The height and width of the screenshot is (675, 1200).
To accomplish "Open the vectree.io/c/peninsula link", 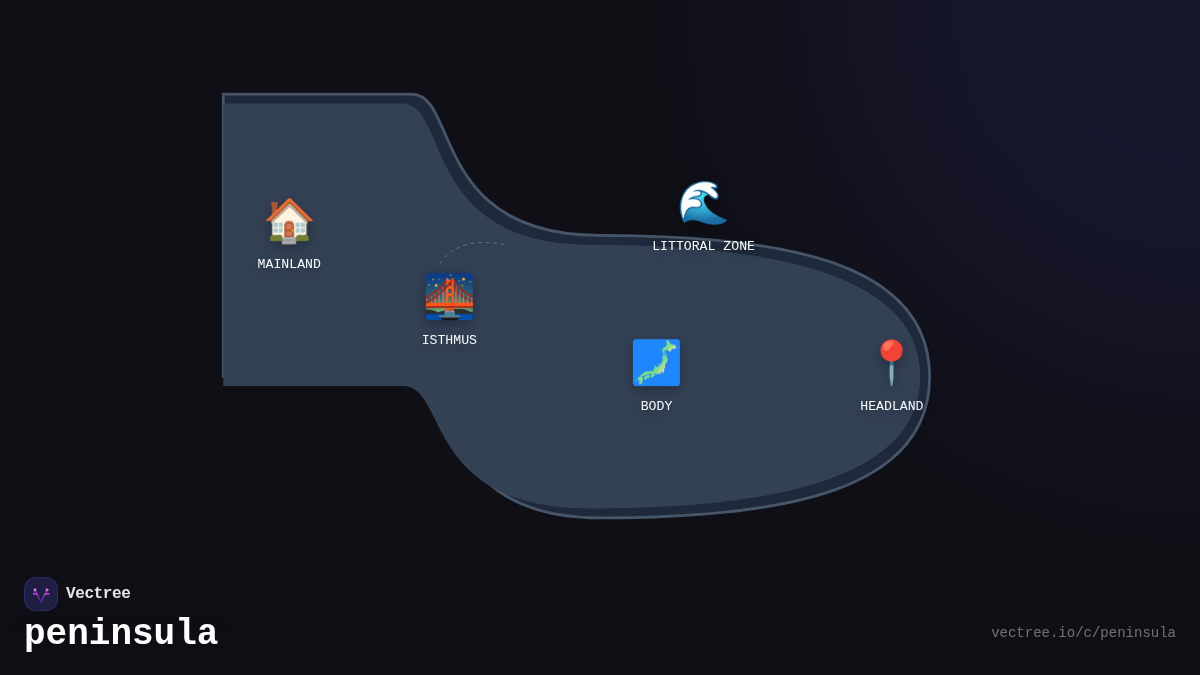I will 1083,633.
